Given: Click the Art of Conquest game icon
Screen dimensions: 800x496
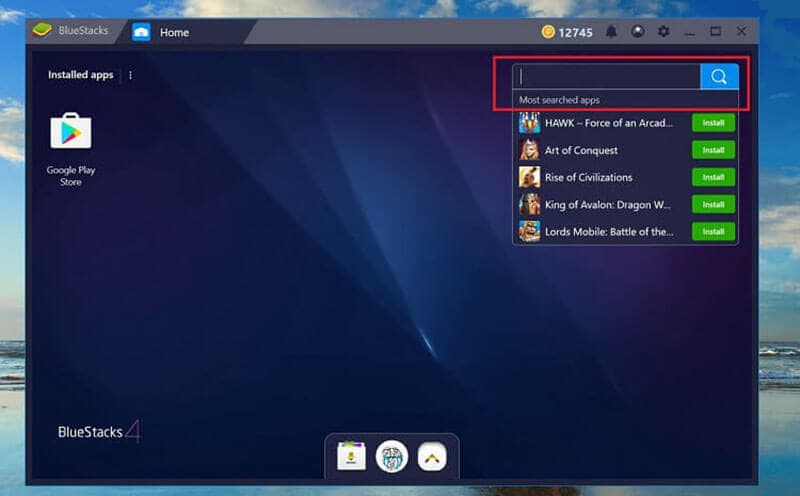Looking at the screenshot, I should pos(530,150).
